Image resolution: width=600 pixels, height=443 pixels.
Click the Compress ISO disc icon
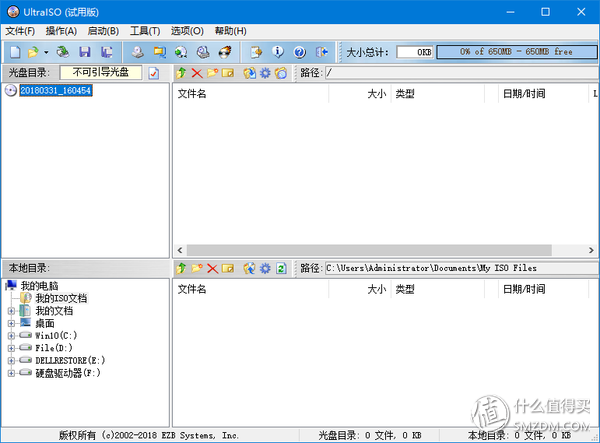click(x=181, y=52)
